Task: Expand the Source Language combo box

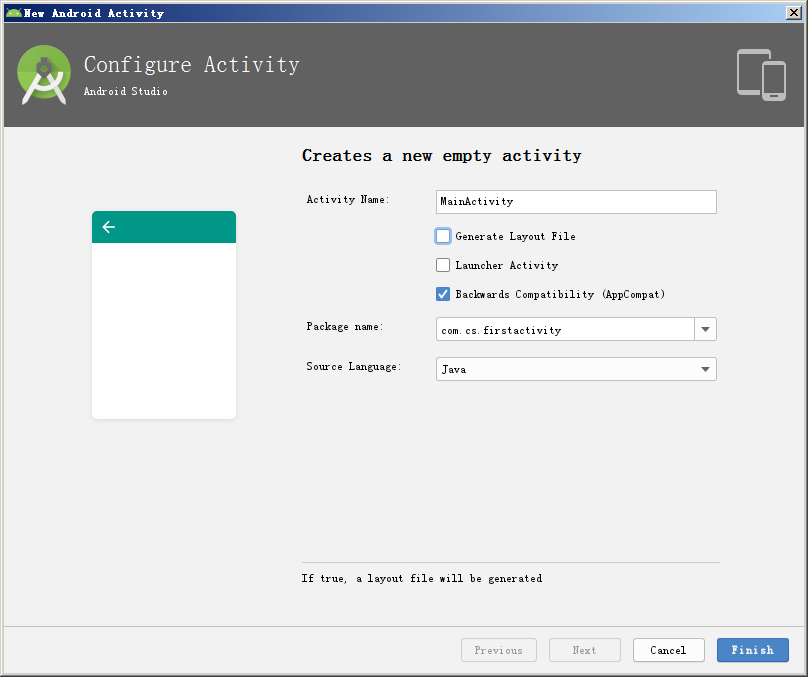Action: (x=576, y=369)
